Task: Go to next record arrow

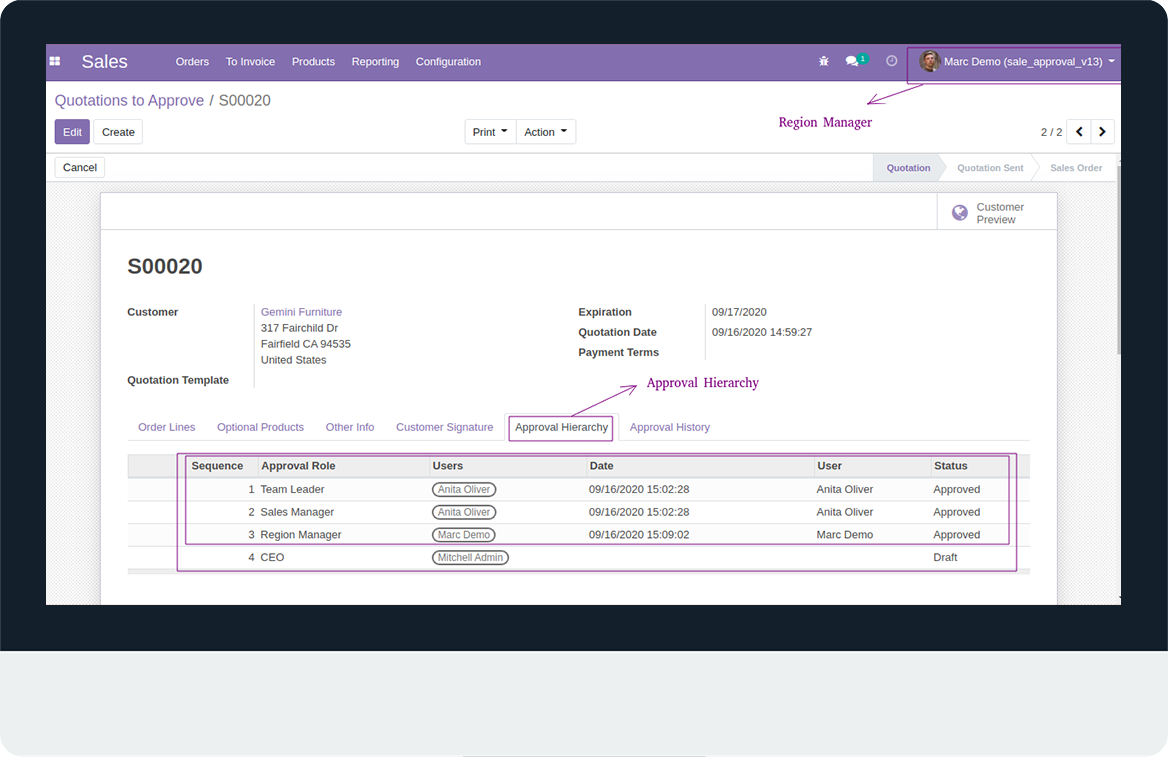Action: (x=1102, y=132)
